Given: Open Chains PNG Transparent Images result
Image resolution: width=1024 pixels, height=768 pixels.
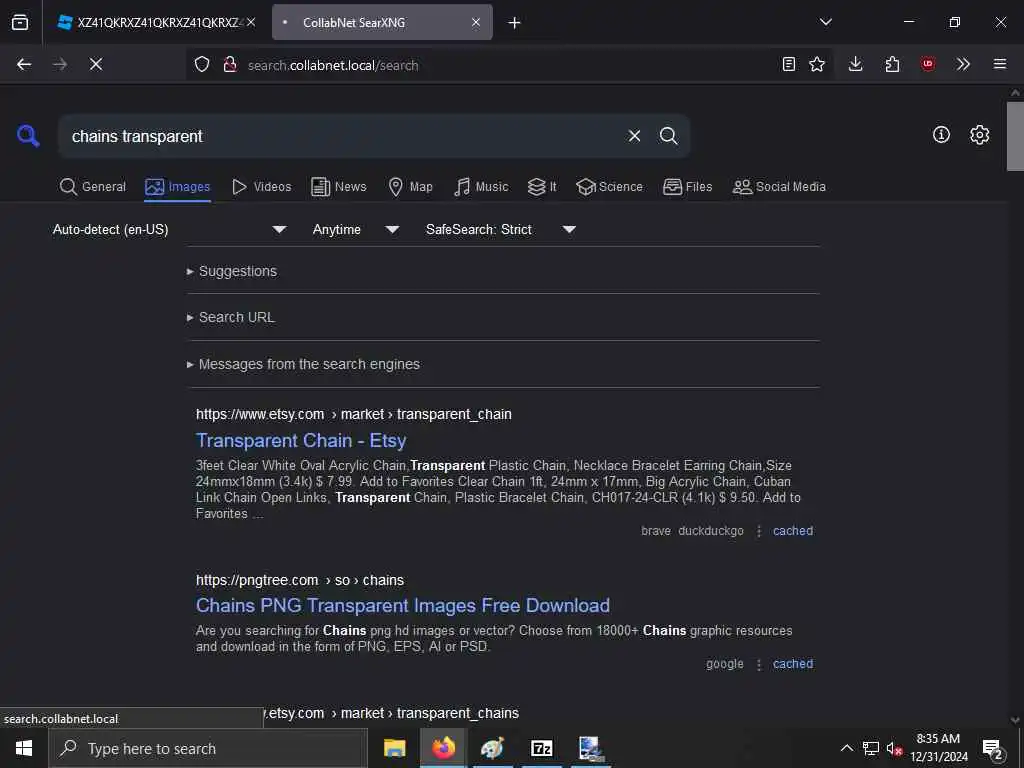Looking at the screenshot, I should 403,605.
